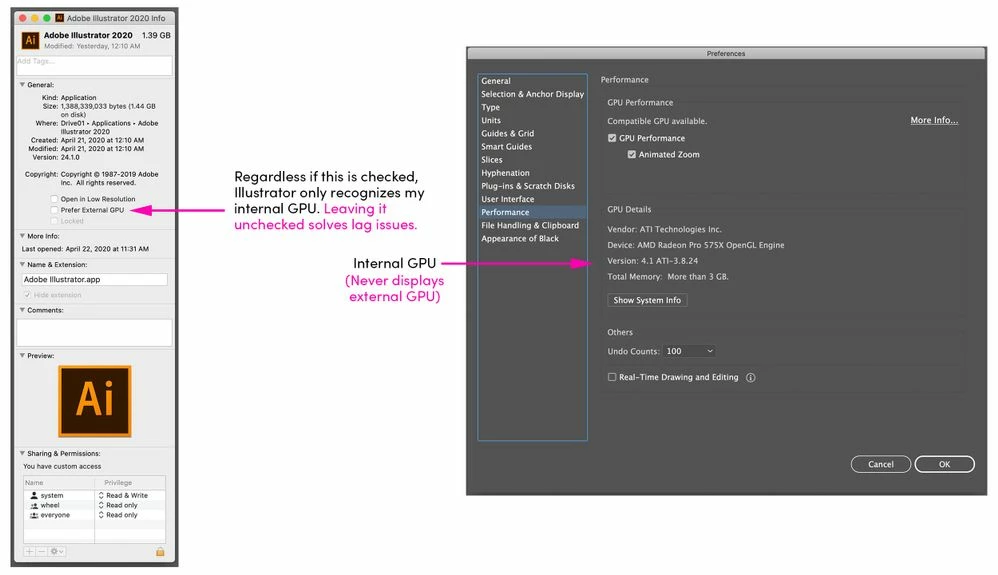Open Plug-ins & Scratch Disks preferences
The image size is (998, 575).
pos(528,186)
